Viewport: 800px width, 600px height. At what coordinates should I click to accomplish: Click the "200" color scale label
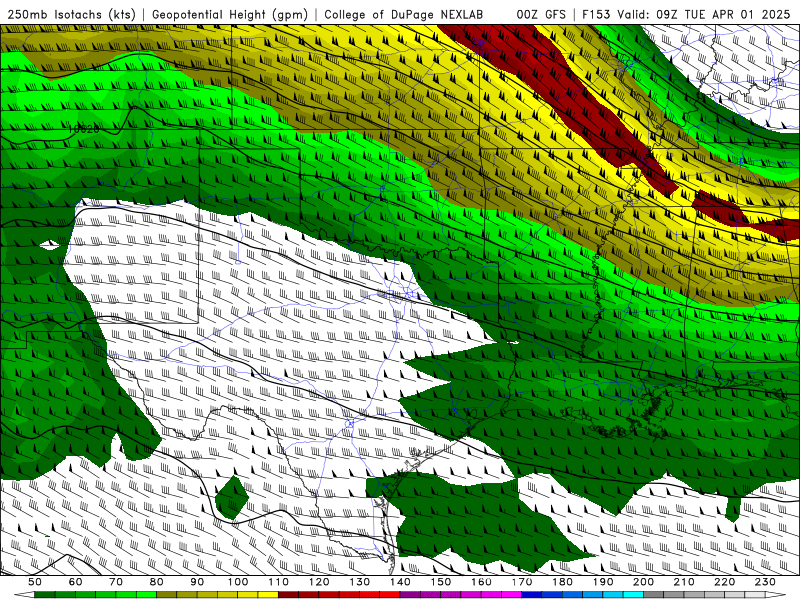[x=643, y=582]
